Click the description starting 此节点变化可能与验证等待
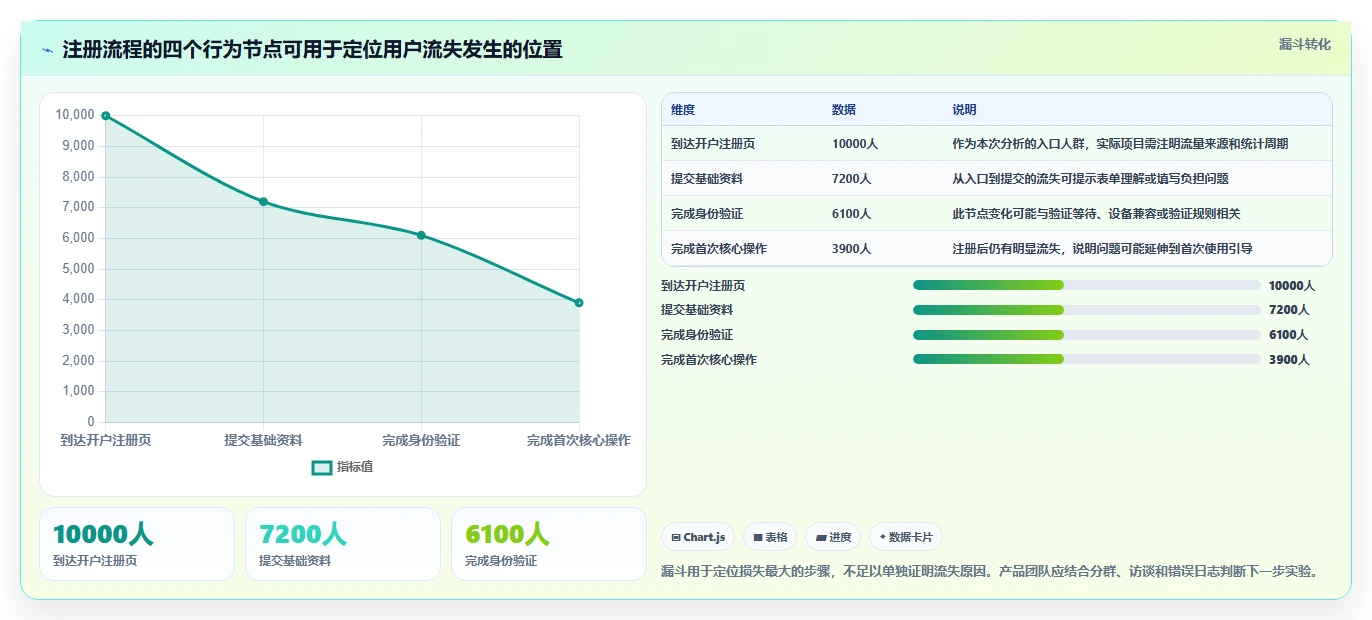This screenshot has width=1372, height=620. (x=1096, y=214)
